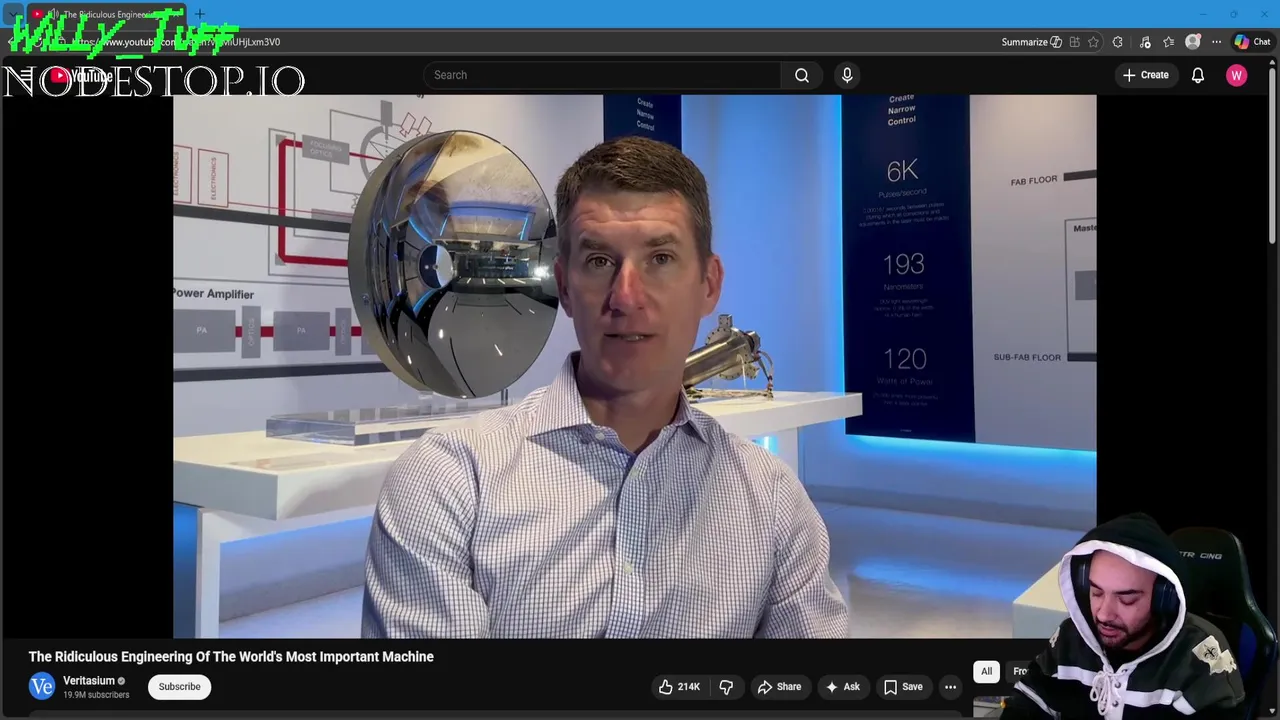
Task: Open the browser profile avatar icon
Action: tap(1192, 42)
